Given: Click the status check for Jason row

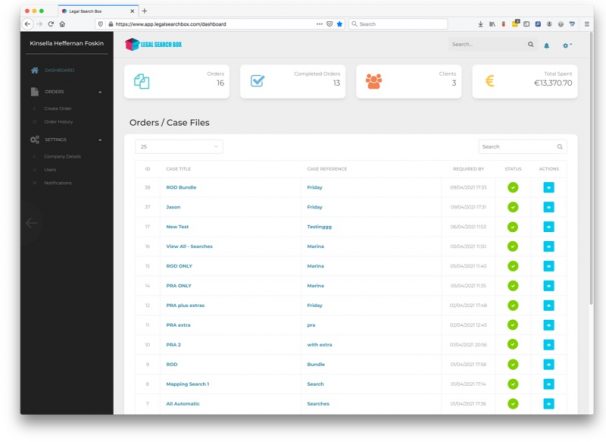Looking at the screenshot, I should 513,207.
